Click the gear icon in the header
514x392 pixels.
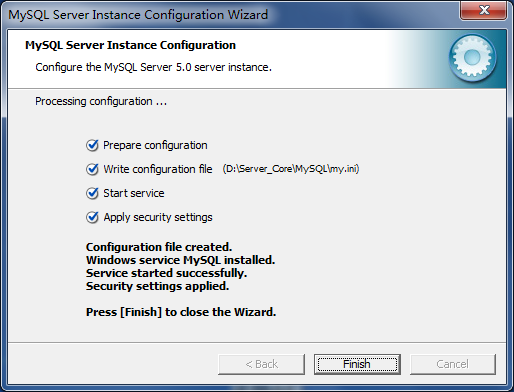[472, 58]
